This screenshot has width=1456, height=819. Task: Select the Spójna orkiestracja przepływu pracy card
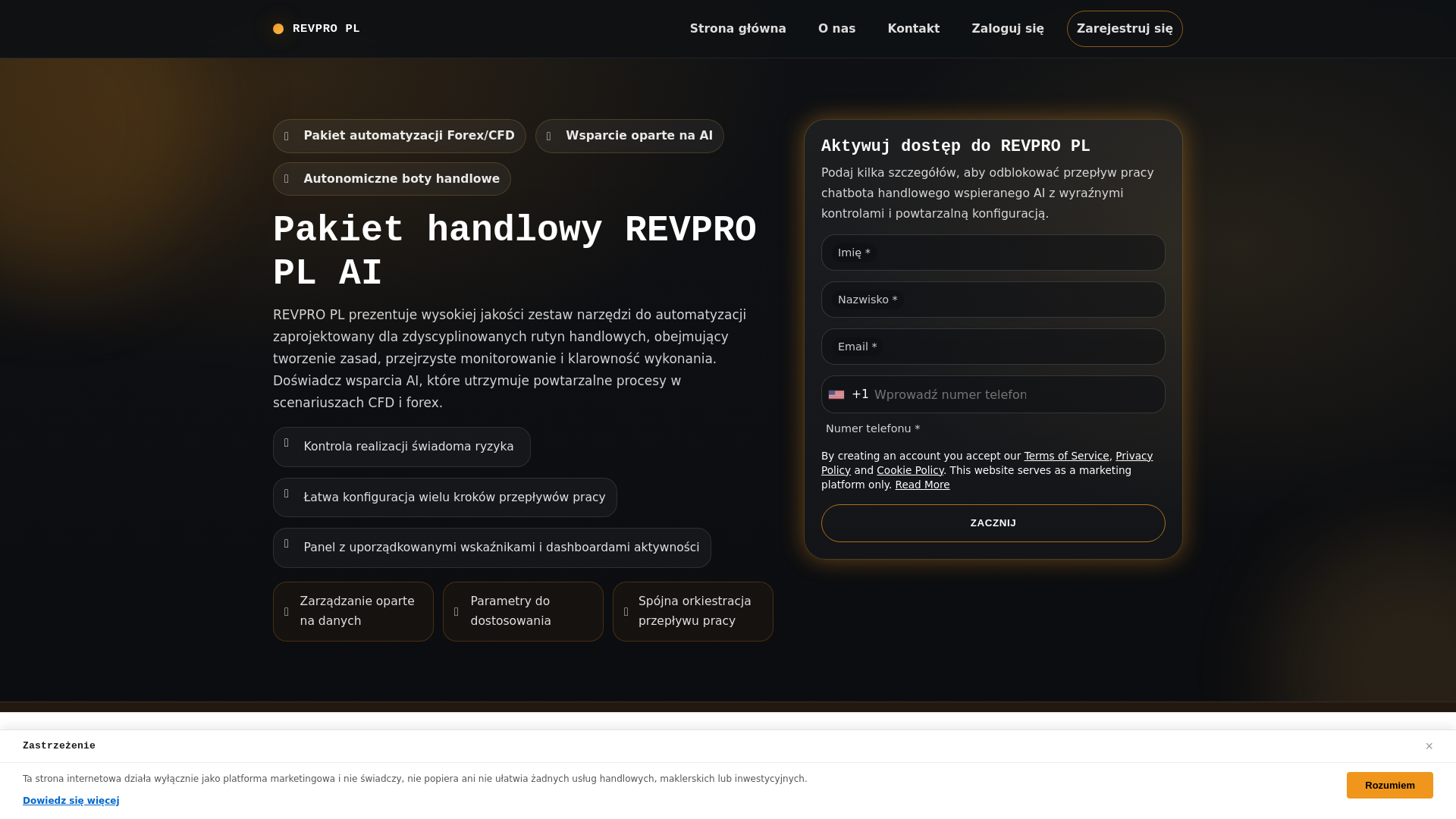(693, 611)
